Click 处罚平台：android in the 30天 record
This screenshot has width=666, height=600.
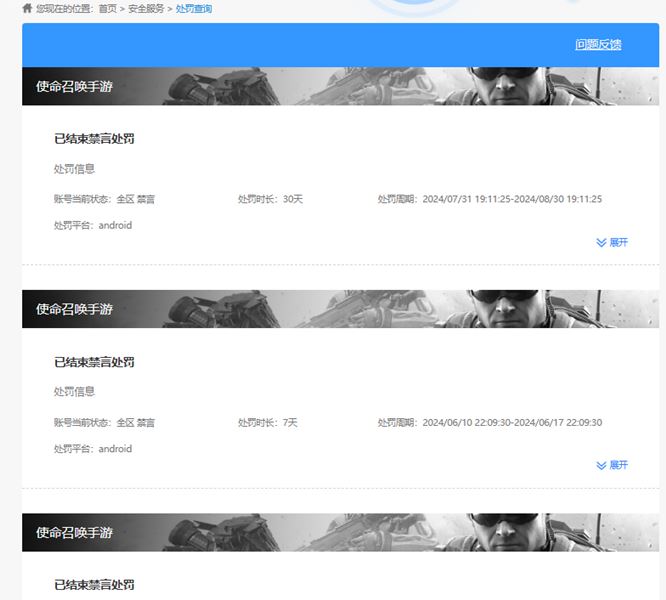[x=93, y=225]
